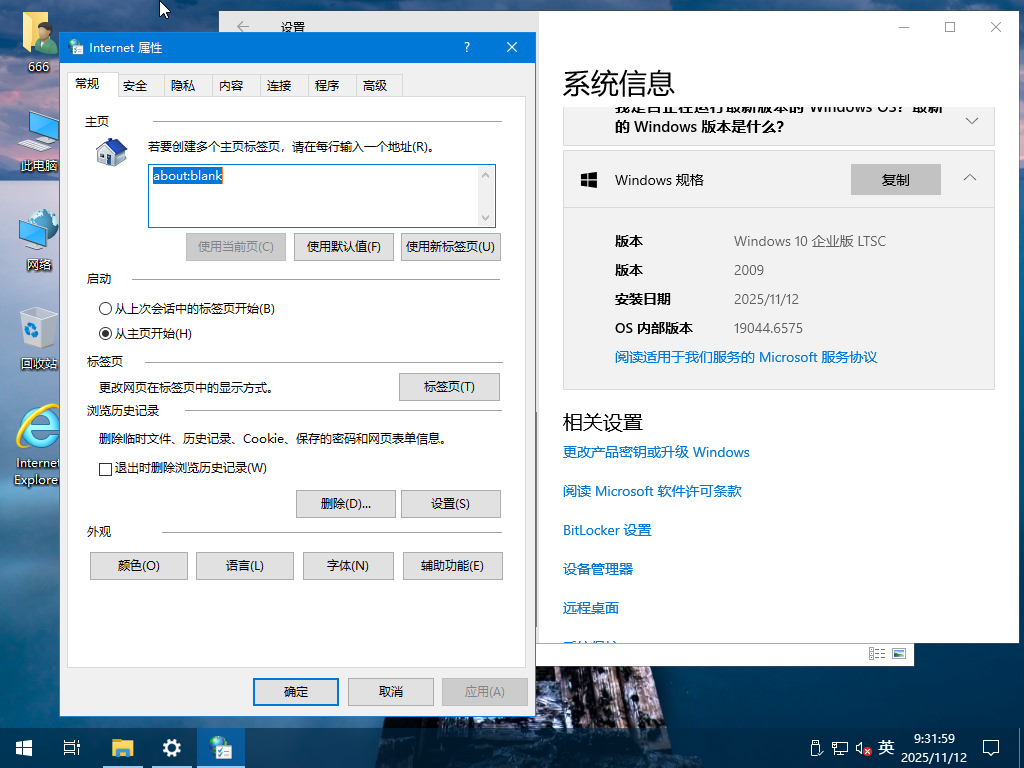Viewport: 1024px width, 768px height.
Task: Open the notification center icon
Action: pos(991,747)
